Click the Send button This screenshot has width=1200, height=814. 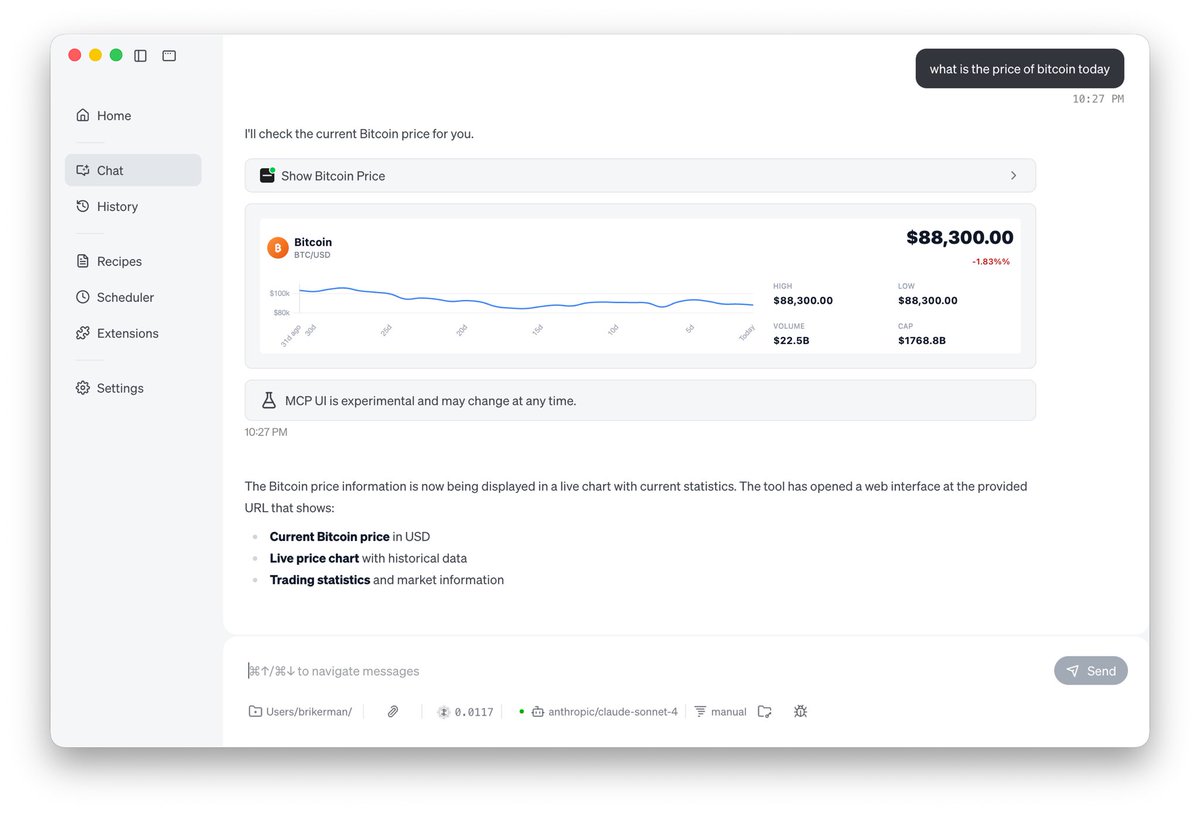click(x=1091, y=671)
